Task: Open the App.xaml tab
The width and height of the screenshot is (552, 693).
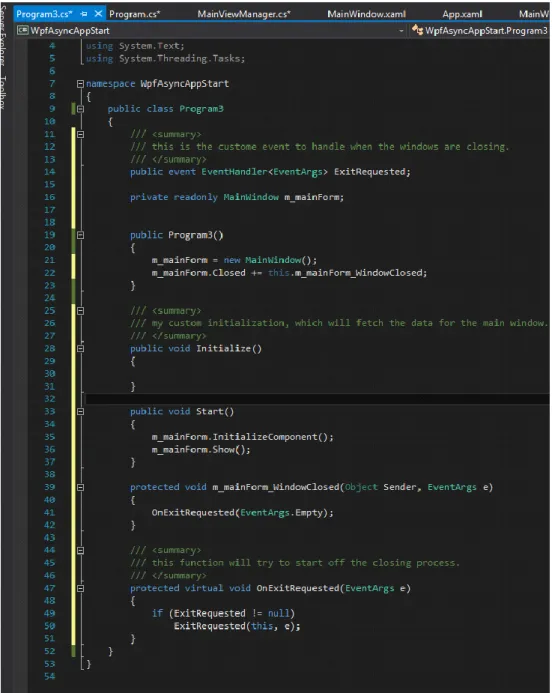Action: [462, 14]
